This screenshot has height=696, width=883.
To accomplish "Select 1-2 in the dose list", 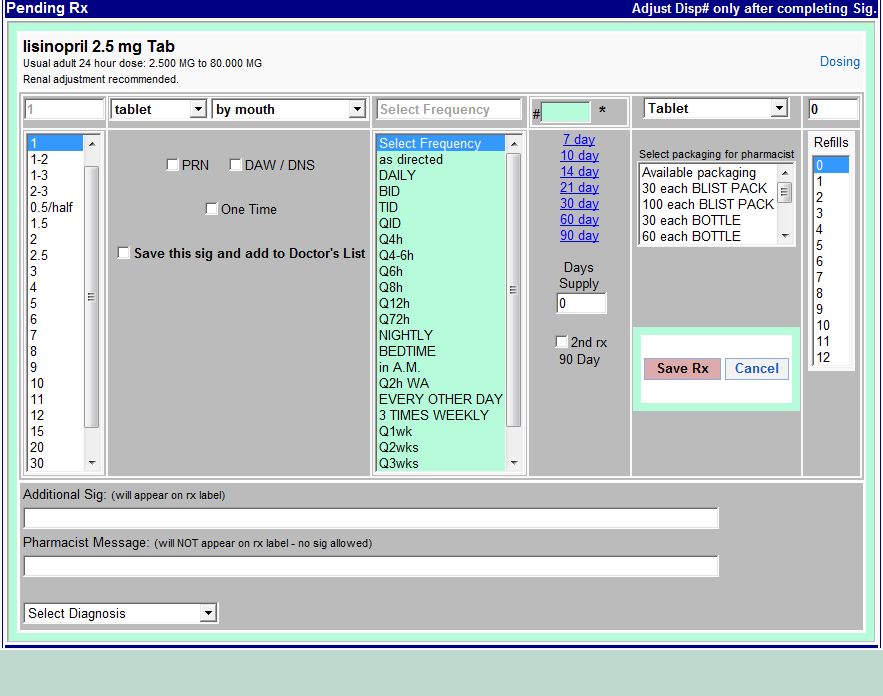I will (x=56, y=159).
